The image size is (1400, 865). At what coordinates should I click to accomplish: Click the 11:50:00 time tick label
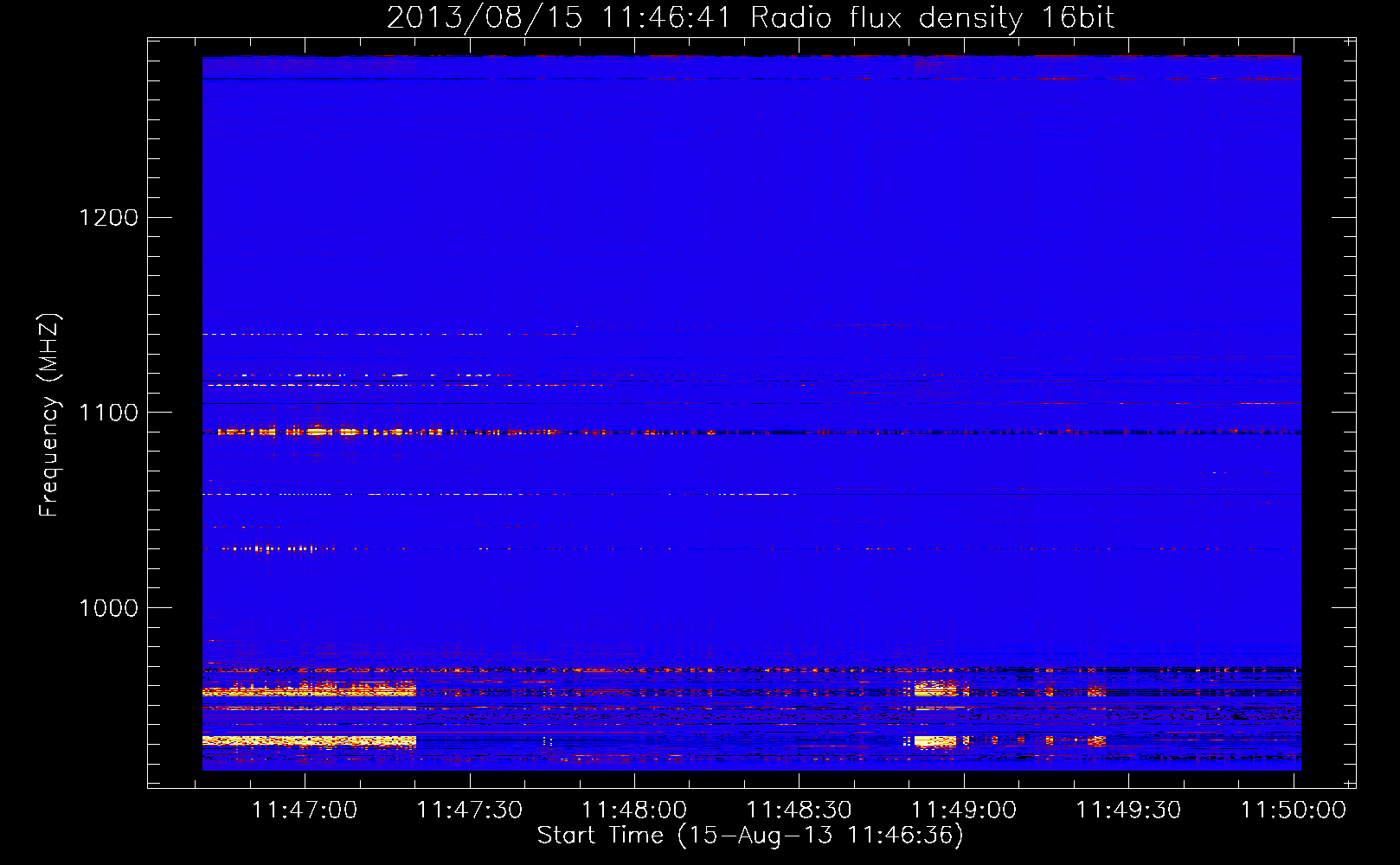(1294, 811)
